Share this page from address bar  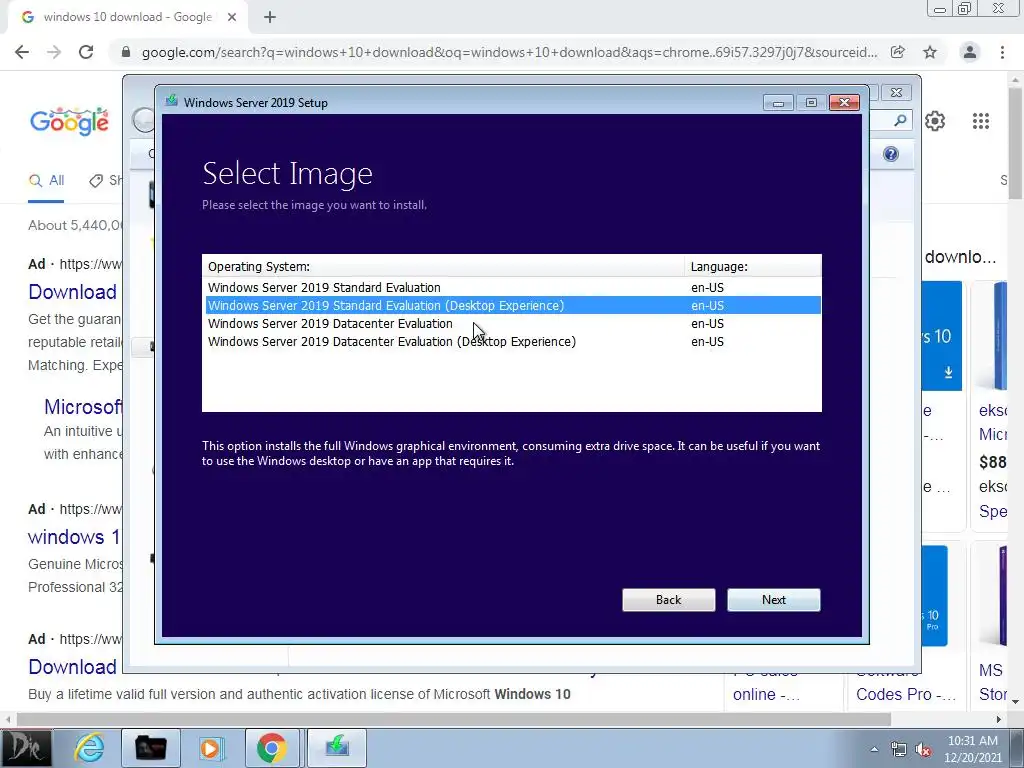pyautogui.click(x=898, y=52)
